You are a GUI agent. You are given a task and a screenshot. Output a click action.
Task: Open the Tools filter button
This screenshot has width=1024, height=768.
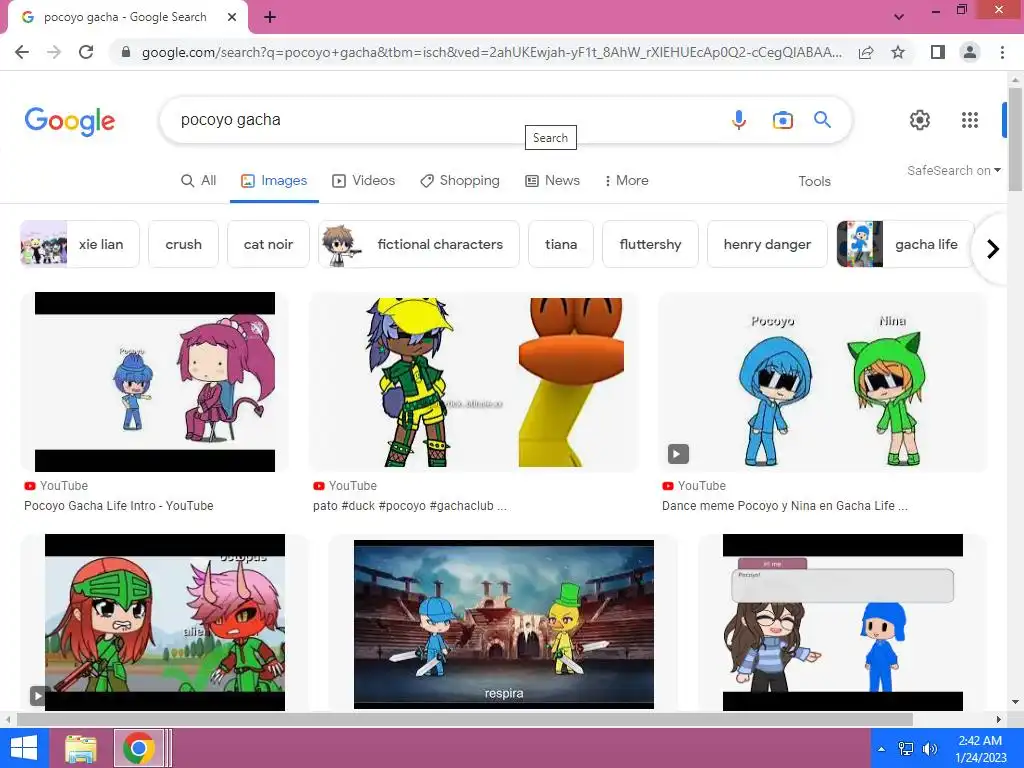tap(814, 182)
